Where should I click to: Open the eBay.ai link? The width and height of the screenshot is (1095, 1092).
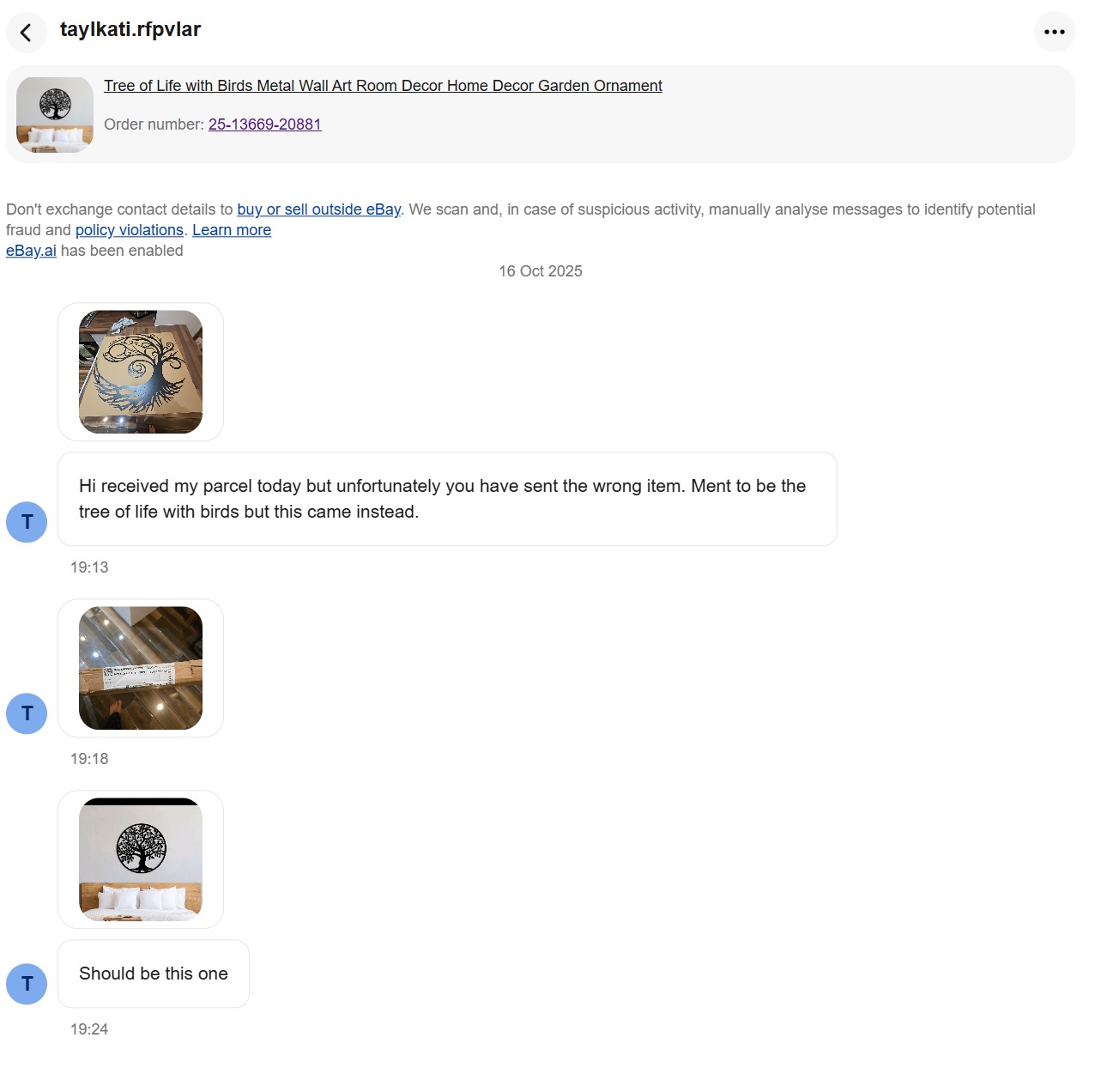tap(31, 251)
